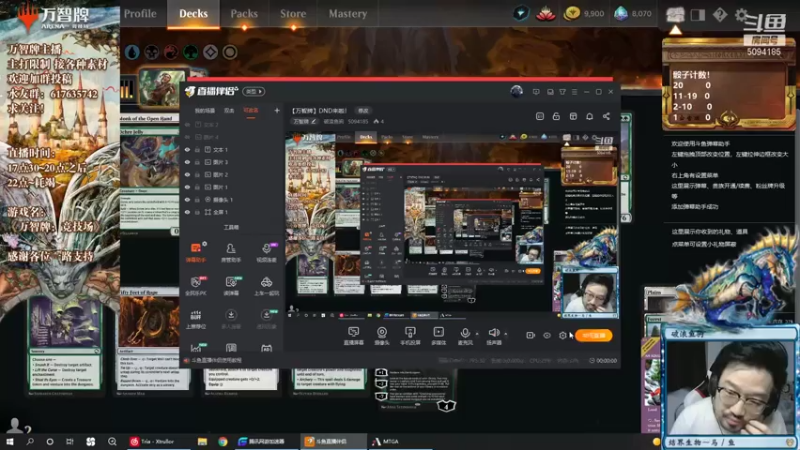Select the Decks tab in MTG Arena

[x=193, y=14]
